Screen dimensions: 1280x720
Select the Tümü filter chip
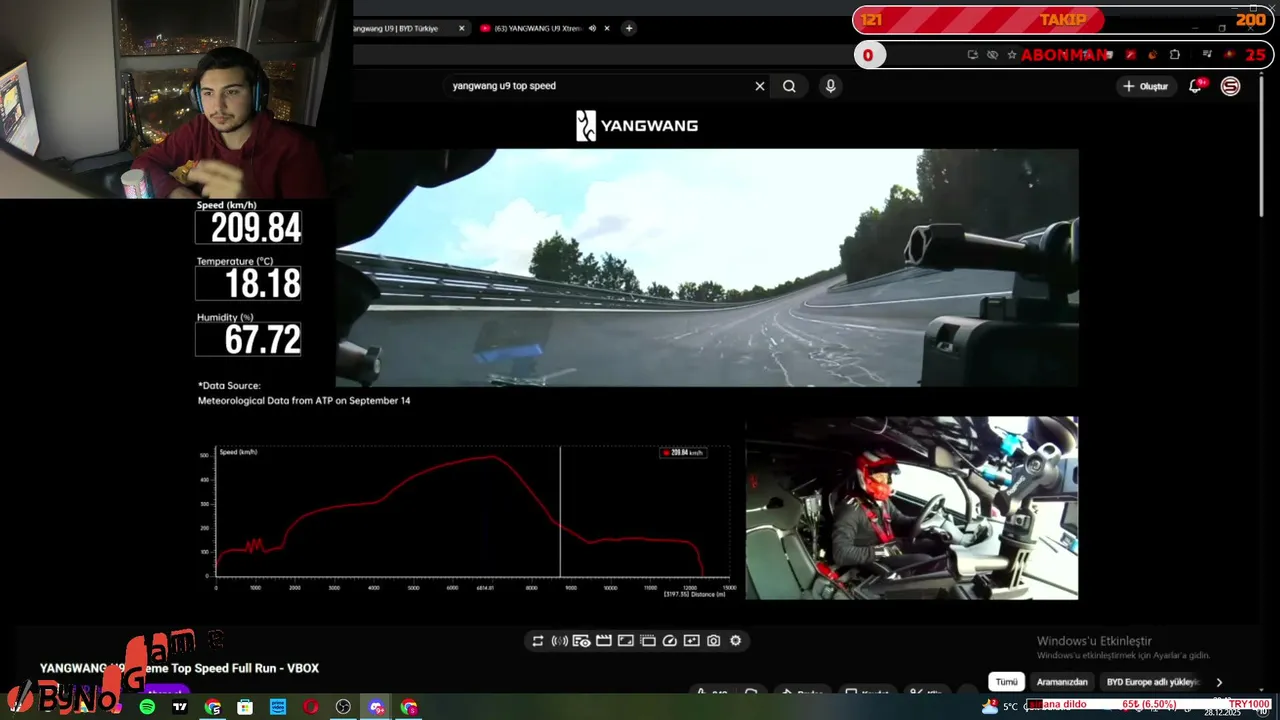point(1007,682)
